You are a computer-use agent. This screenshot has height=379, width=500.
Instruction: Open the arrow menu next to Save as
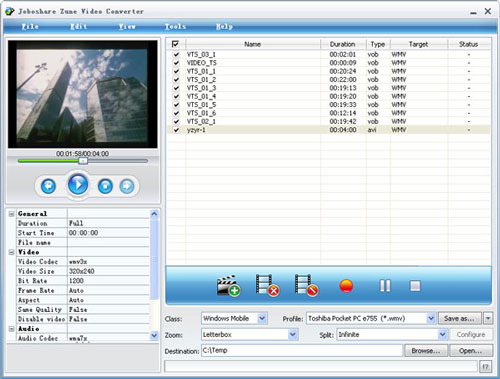pos(488,318)
